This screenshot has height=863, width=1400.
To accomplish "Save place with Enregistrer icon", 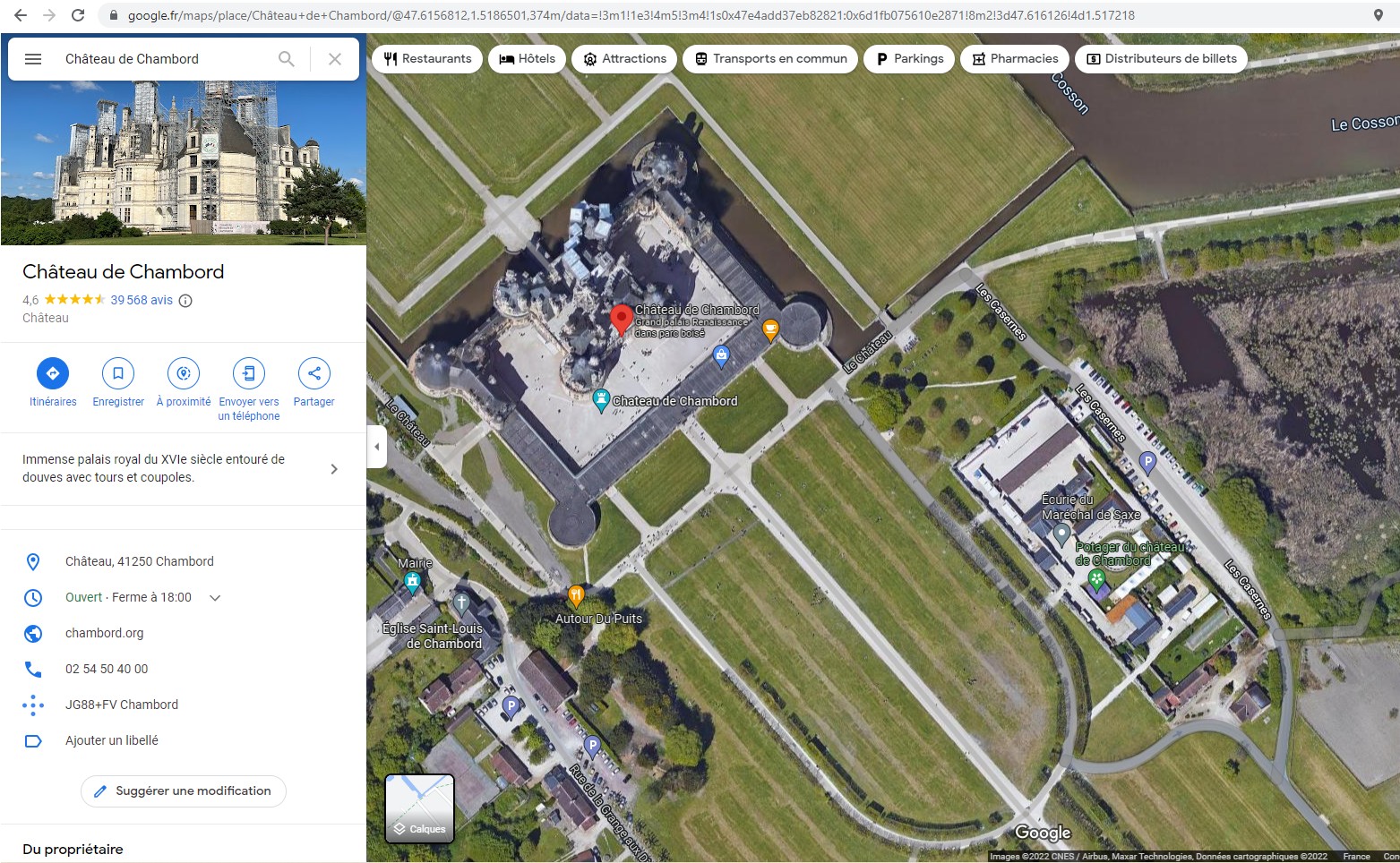I will tap(118, 373).
